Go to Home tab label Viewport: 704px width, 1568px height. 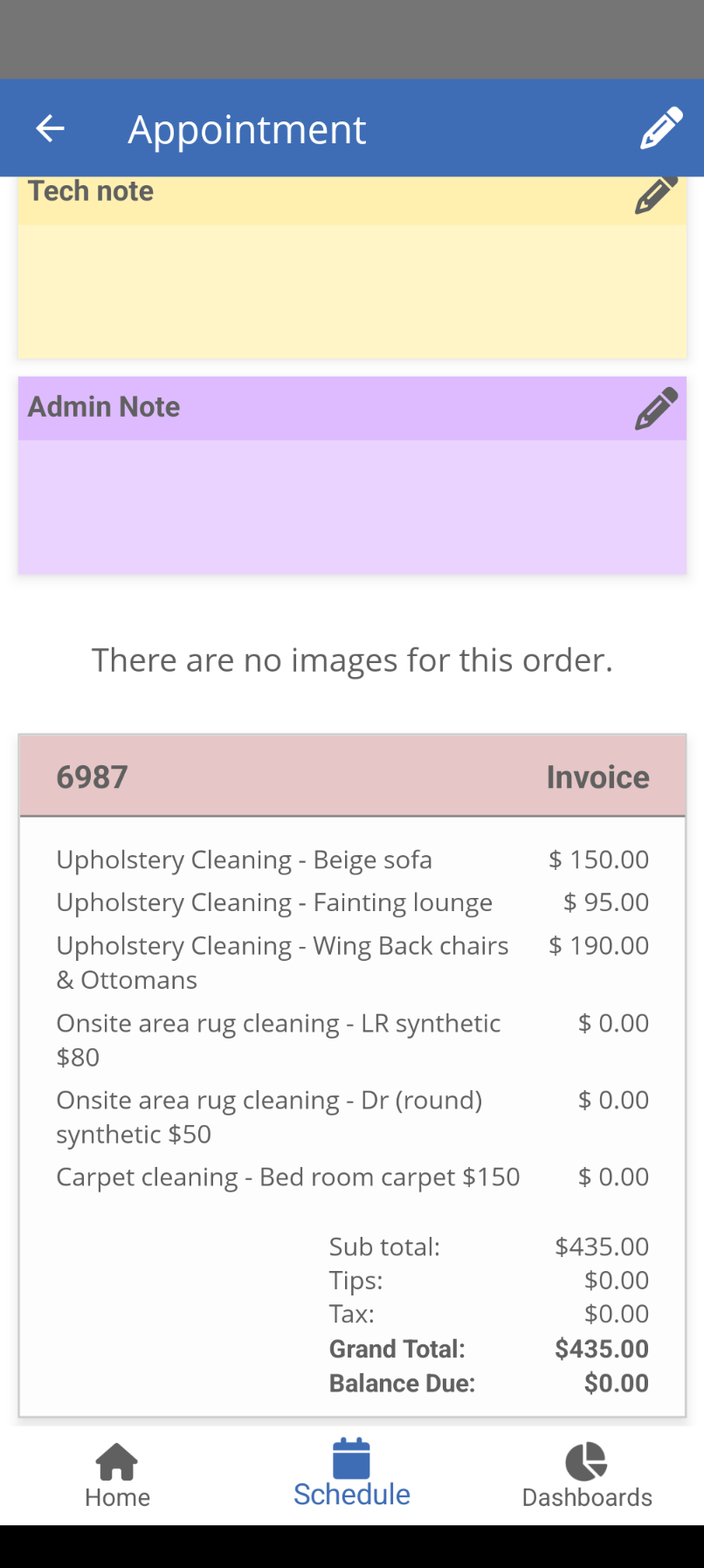pyautogui.click(x=117, y=1497)
